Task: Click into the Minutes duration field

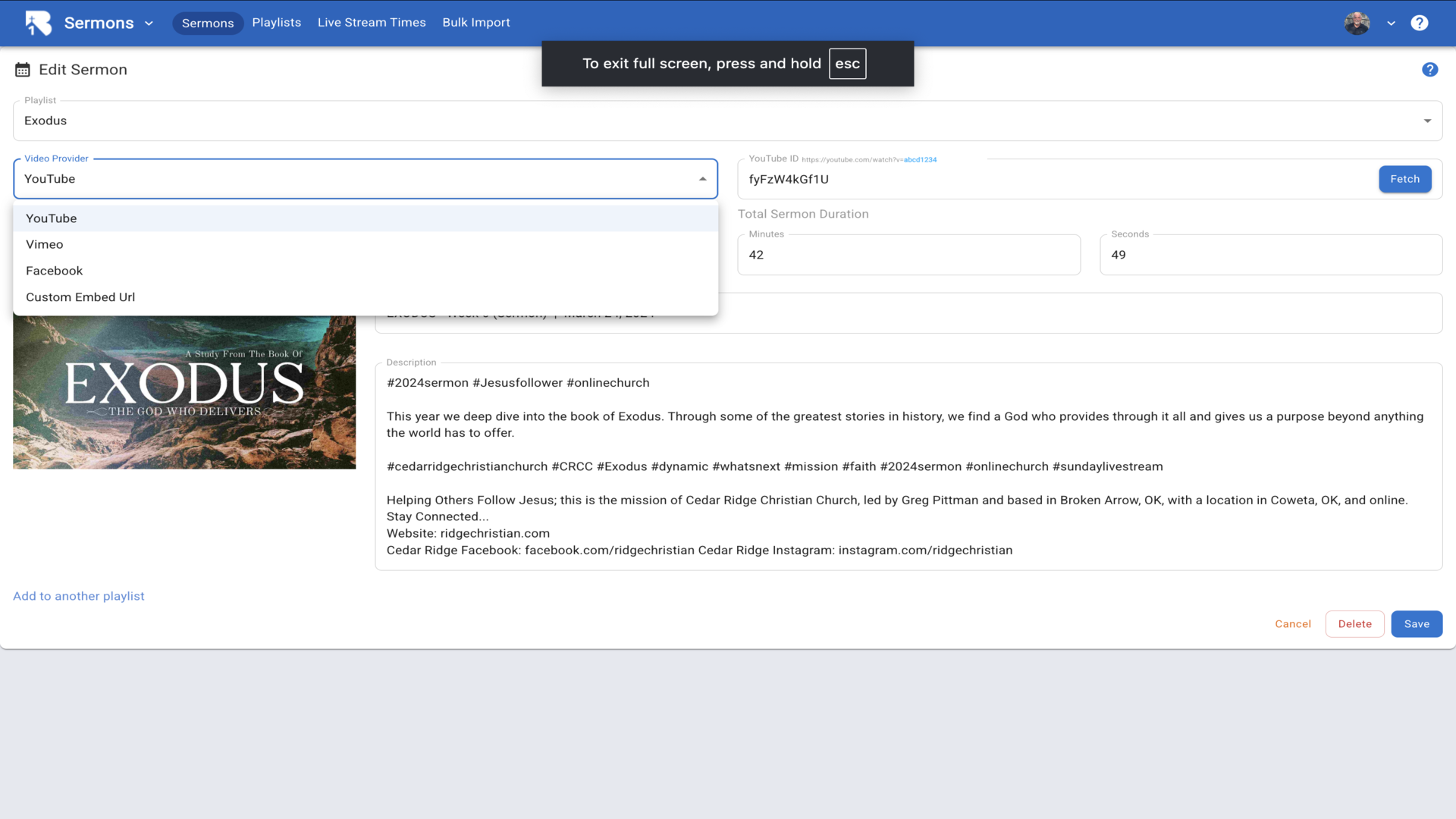Action: [908, 255]
